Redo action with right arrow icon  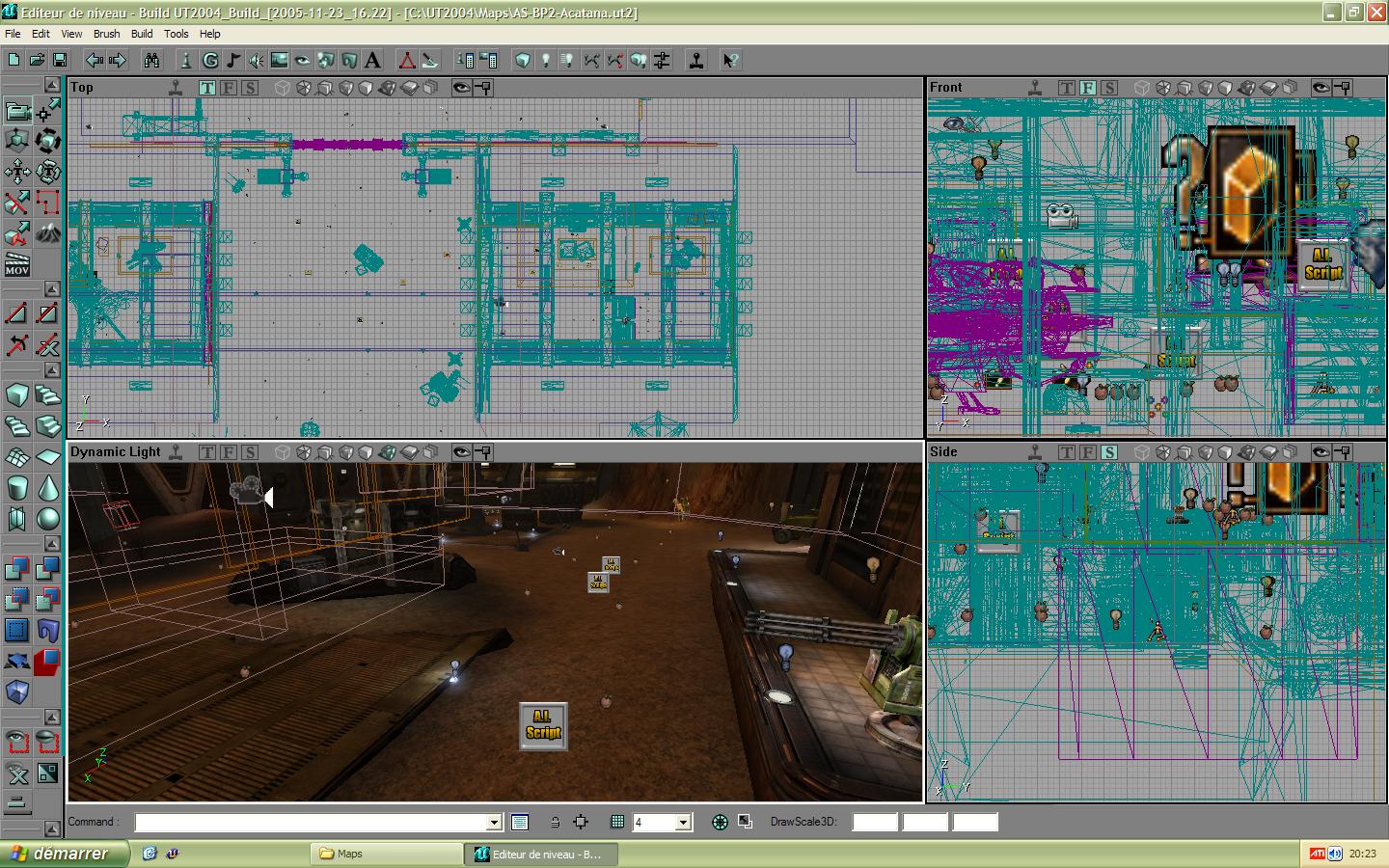coord(118,60)
